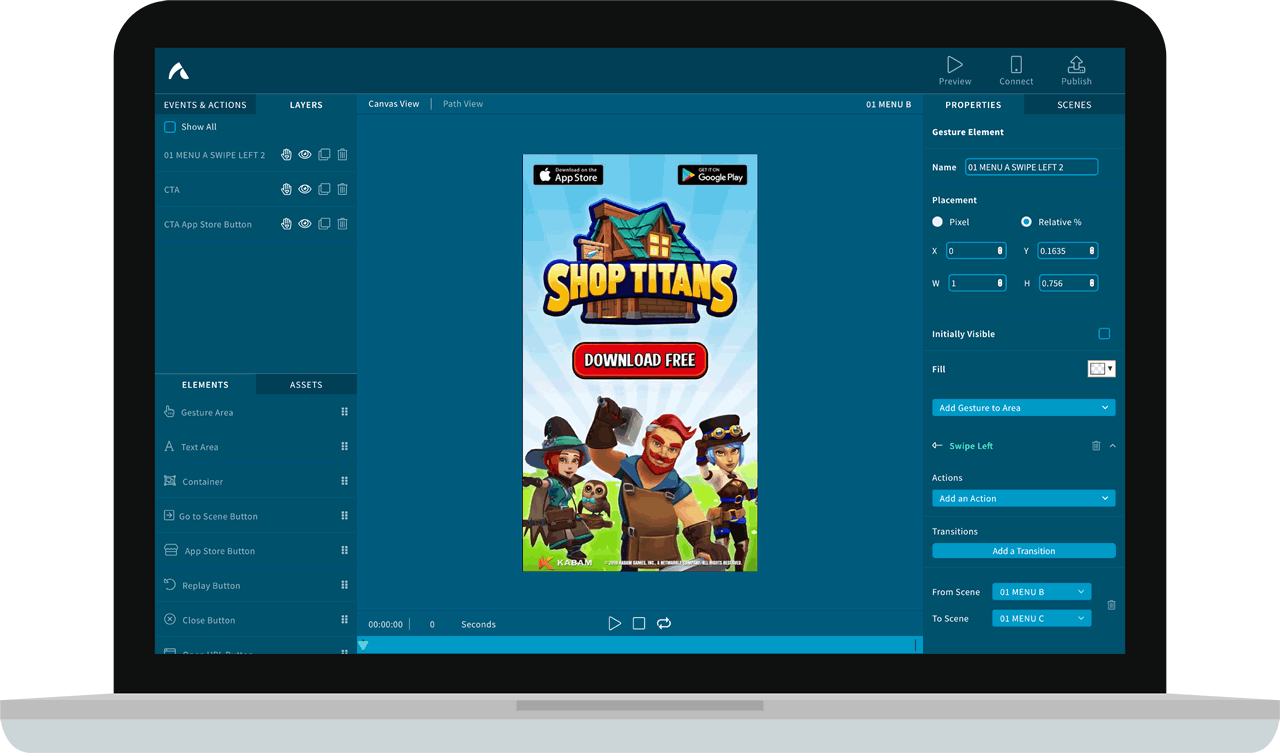Click the Connect device icon

[x=1016, y=65]
